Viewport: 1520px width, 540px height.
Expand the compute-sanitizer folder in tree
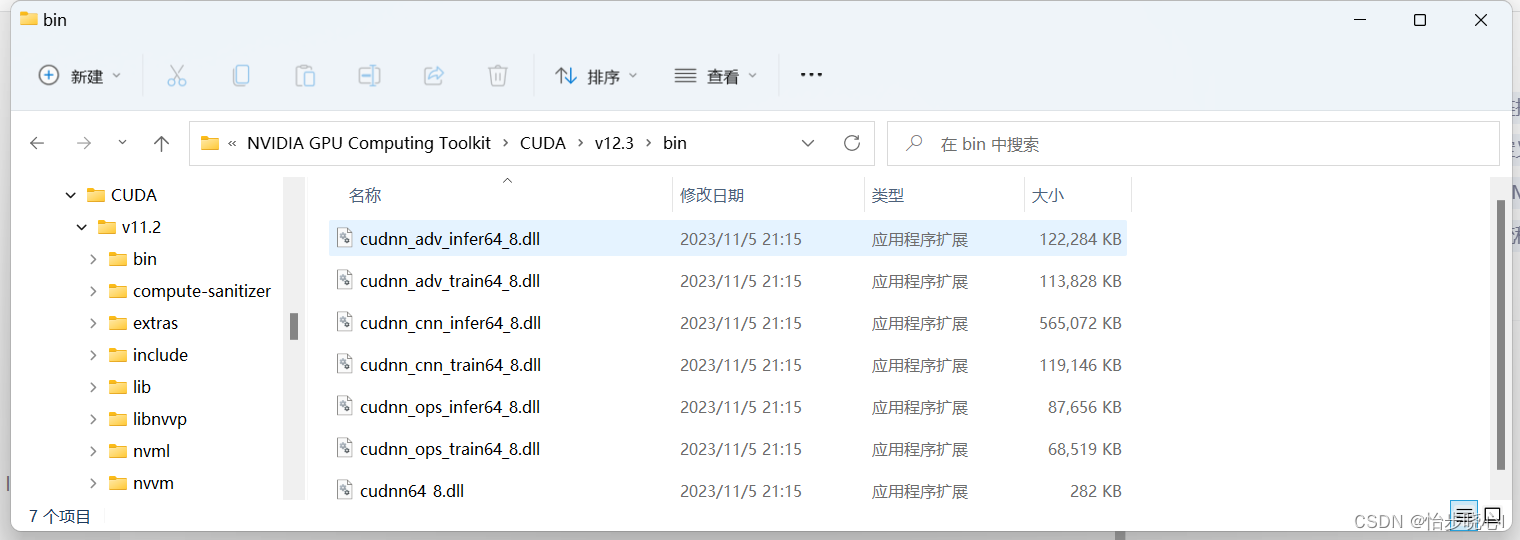(93, 291)
